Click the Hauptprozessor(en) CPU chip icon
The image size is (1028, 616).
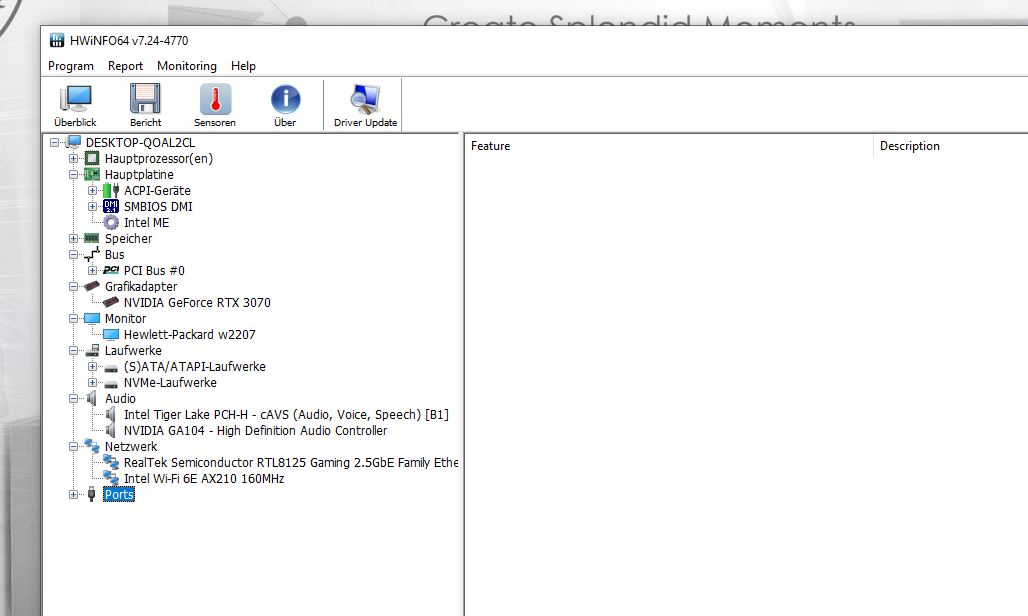[92, 159]
